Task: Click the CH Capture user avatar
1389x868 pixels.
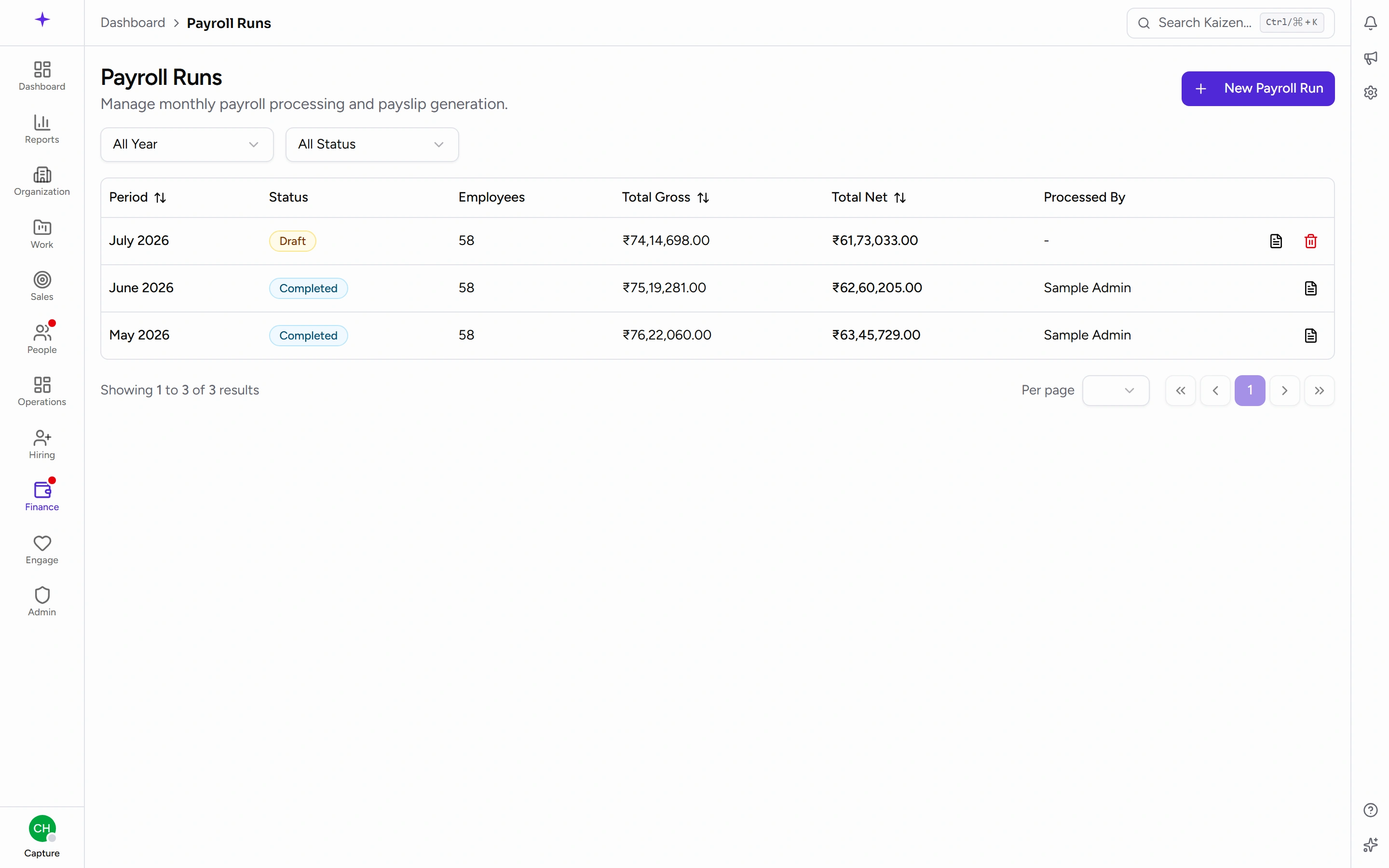Action: tap(42, 828)
